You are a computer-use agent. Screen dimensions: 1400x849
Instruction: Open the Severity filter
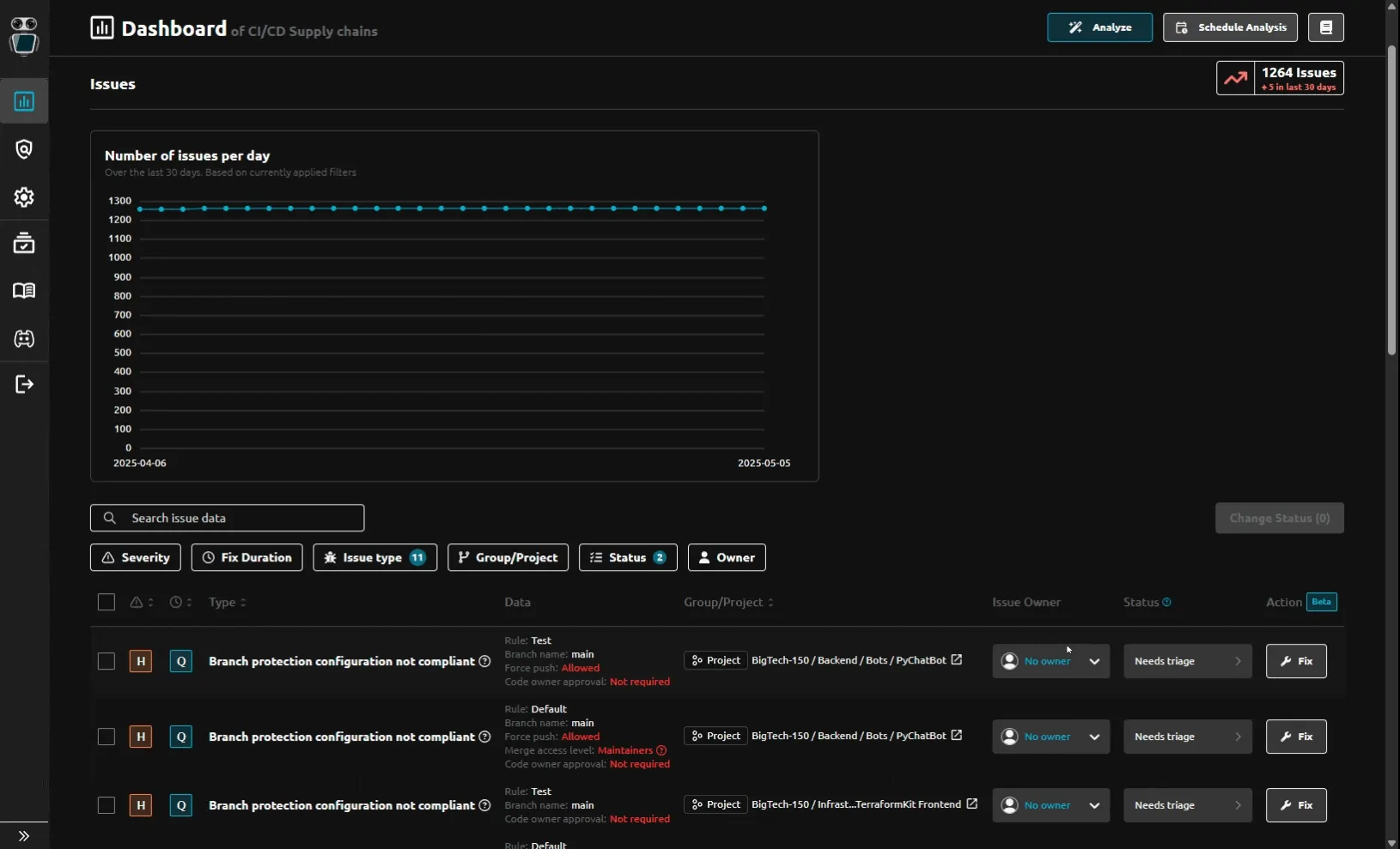pyautogui.click(x=135, y=557)
